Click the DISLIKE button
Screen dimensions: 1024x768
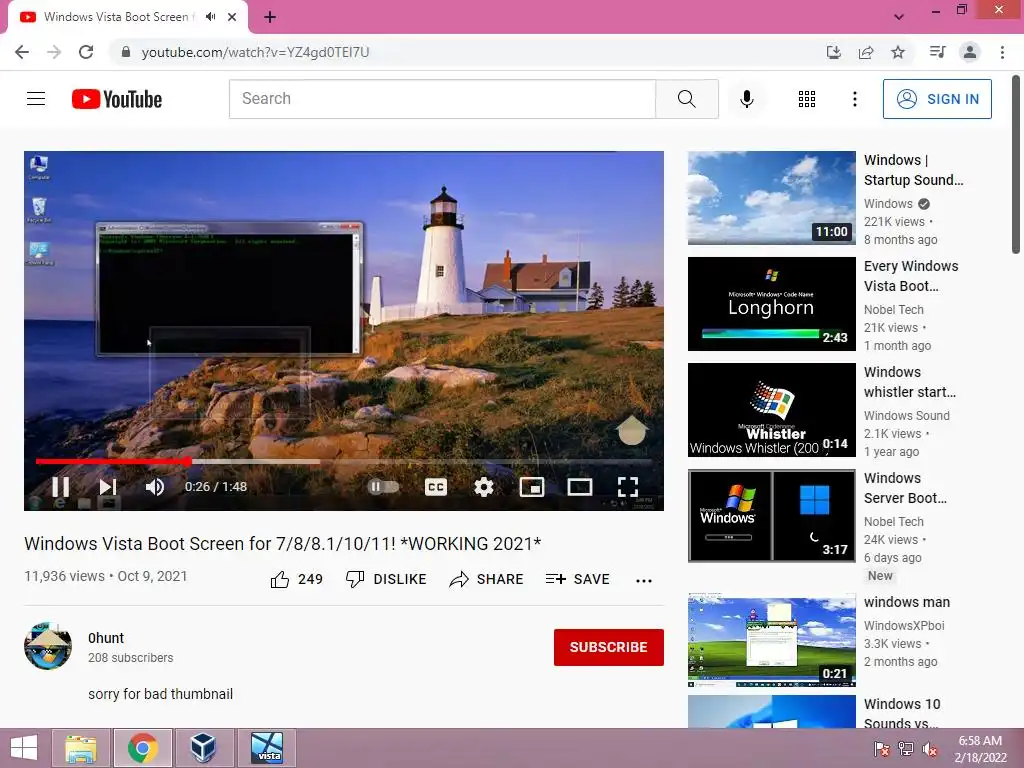[x=386, y=579]
